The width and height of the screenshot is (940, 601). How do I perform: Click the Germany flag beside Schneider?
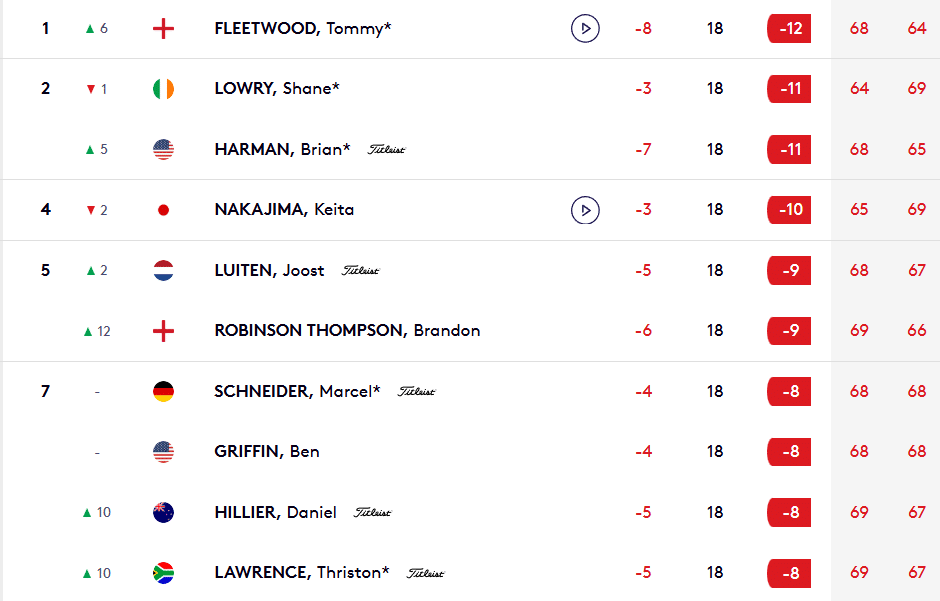tap(163, 391)
